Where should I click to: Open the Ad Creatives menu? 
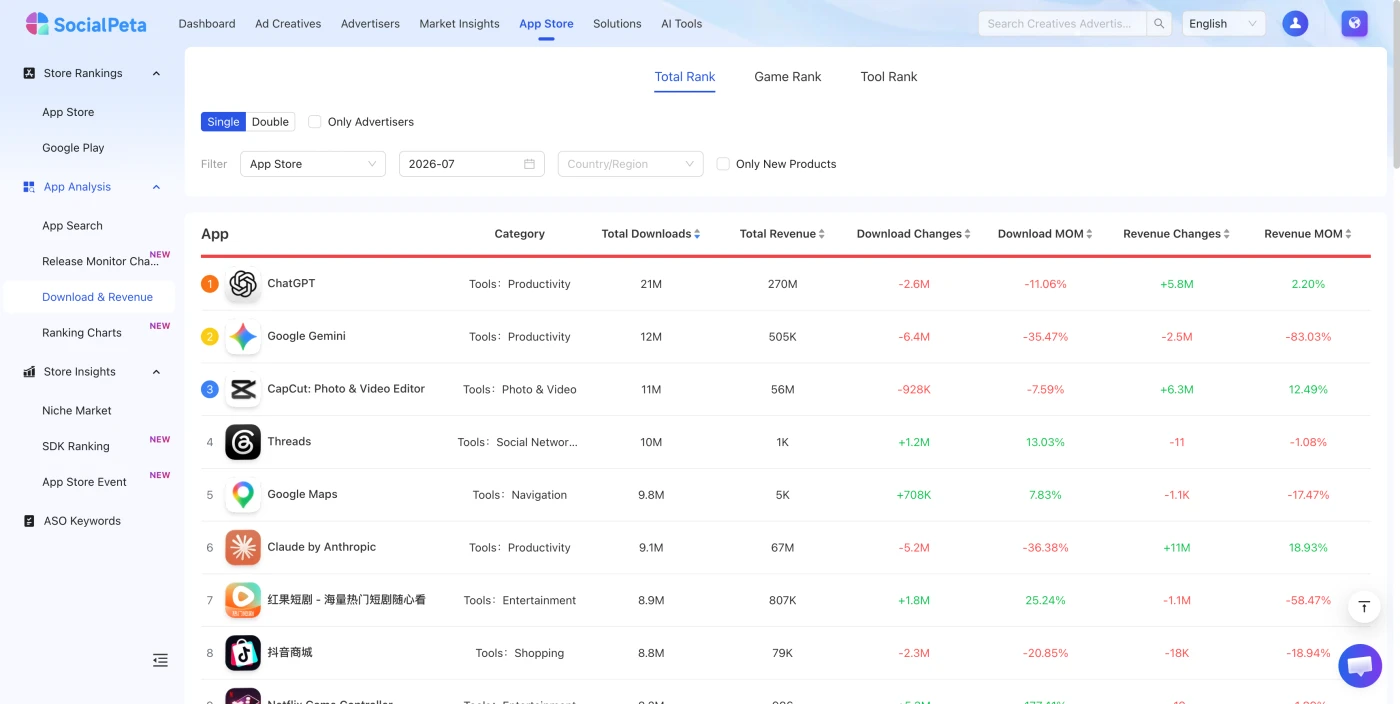tap(288, 24)
